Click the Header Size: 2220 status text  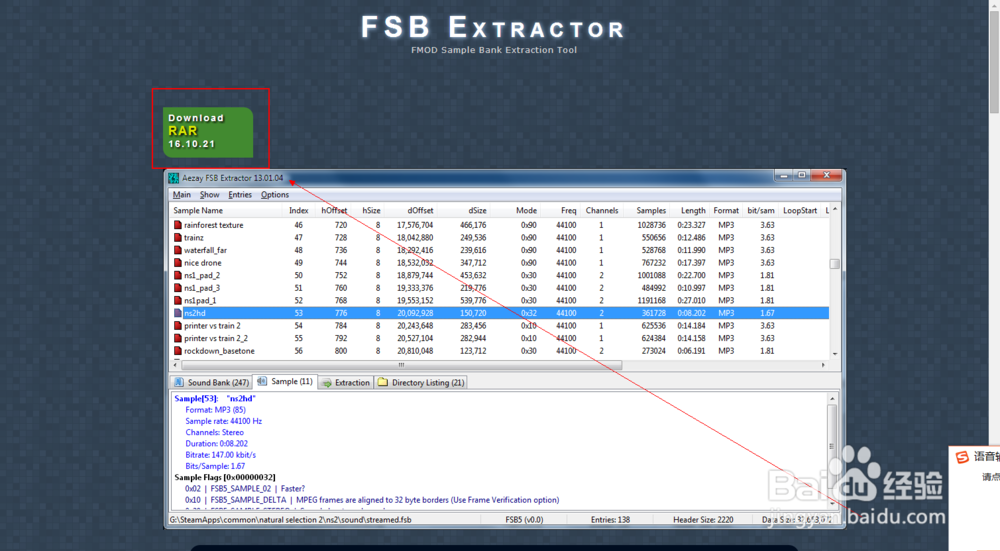(x=703, y=520)
